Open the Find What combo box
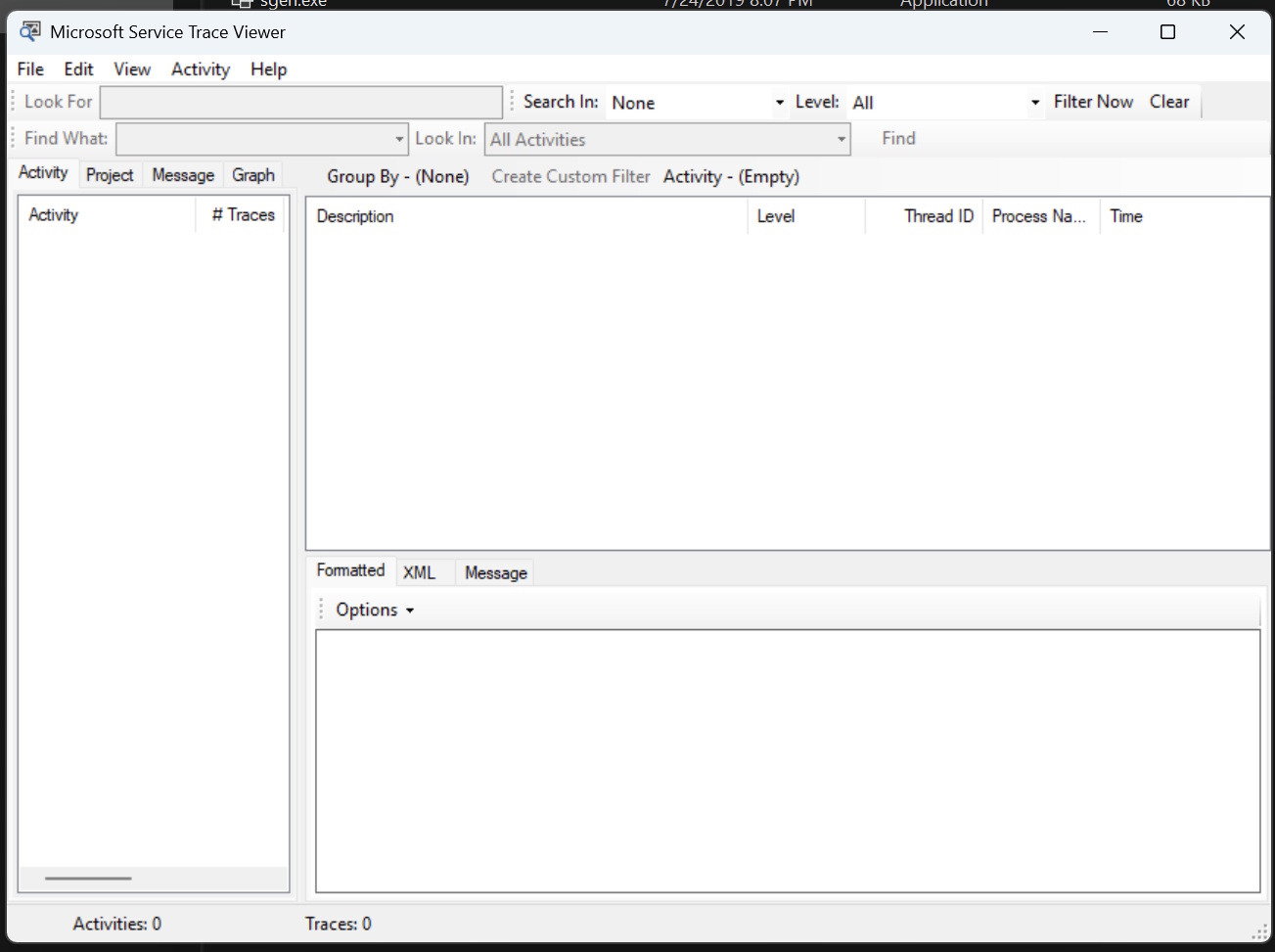The image size is (1275, 952). coord(261,139)
